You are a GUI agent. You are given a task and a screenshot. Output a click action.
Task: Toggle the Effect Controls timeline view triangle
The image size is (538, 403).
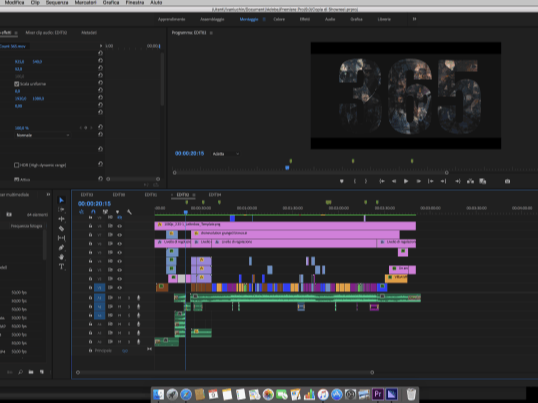(x=101, y=46)
